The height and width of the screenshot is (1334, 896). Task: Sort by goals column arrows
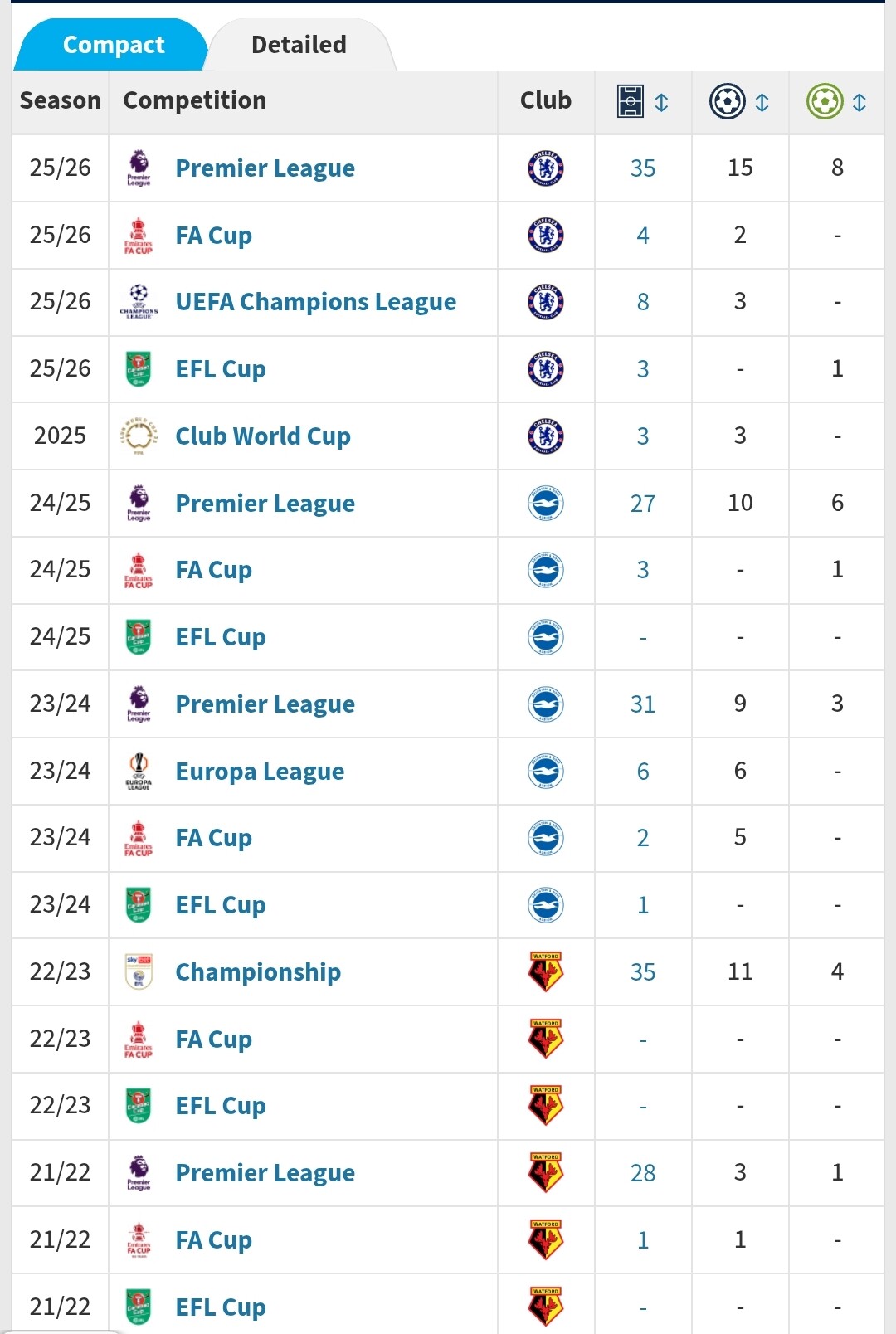click(x=762, y=102)
